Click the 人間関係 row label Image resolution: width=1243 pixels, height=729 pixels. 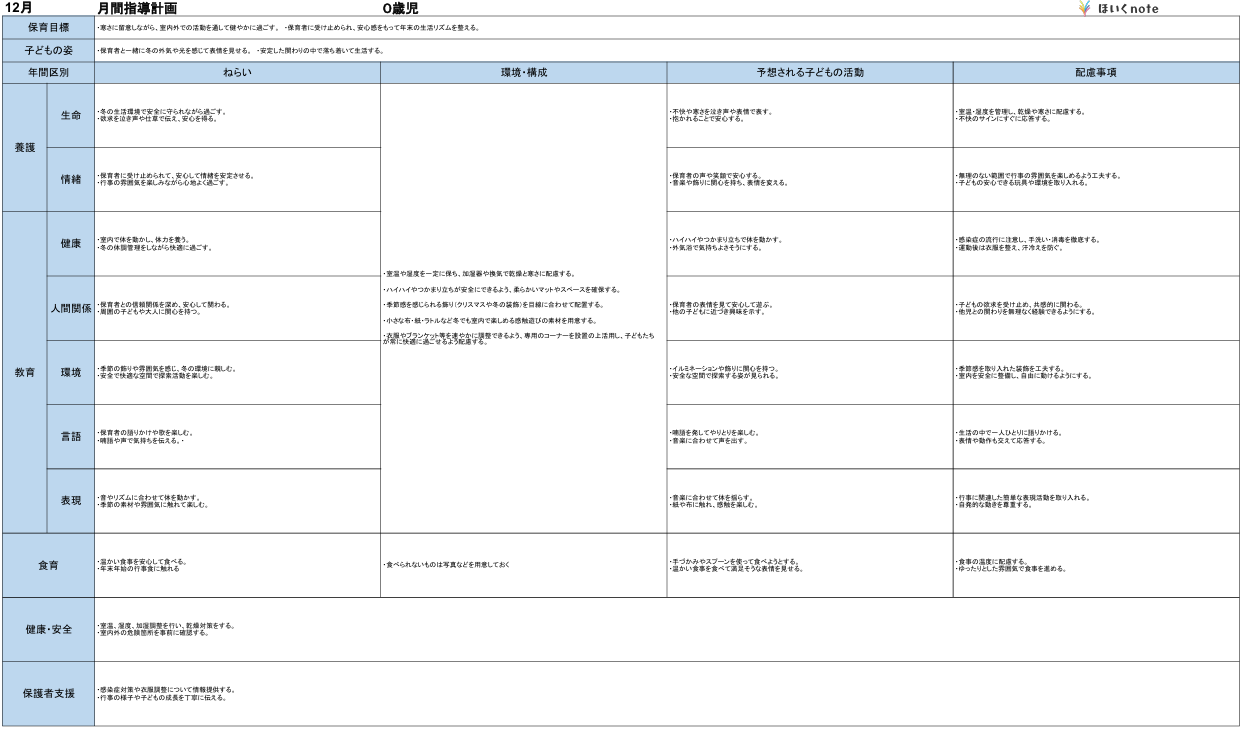click(x=71, y=308)
